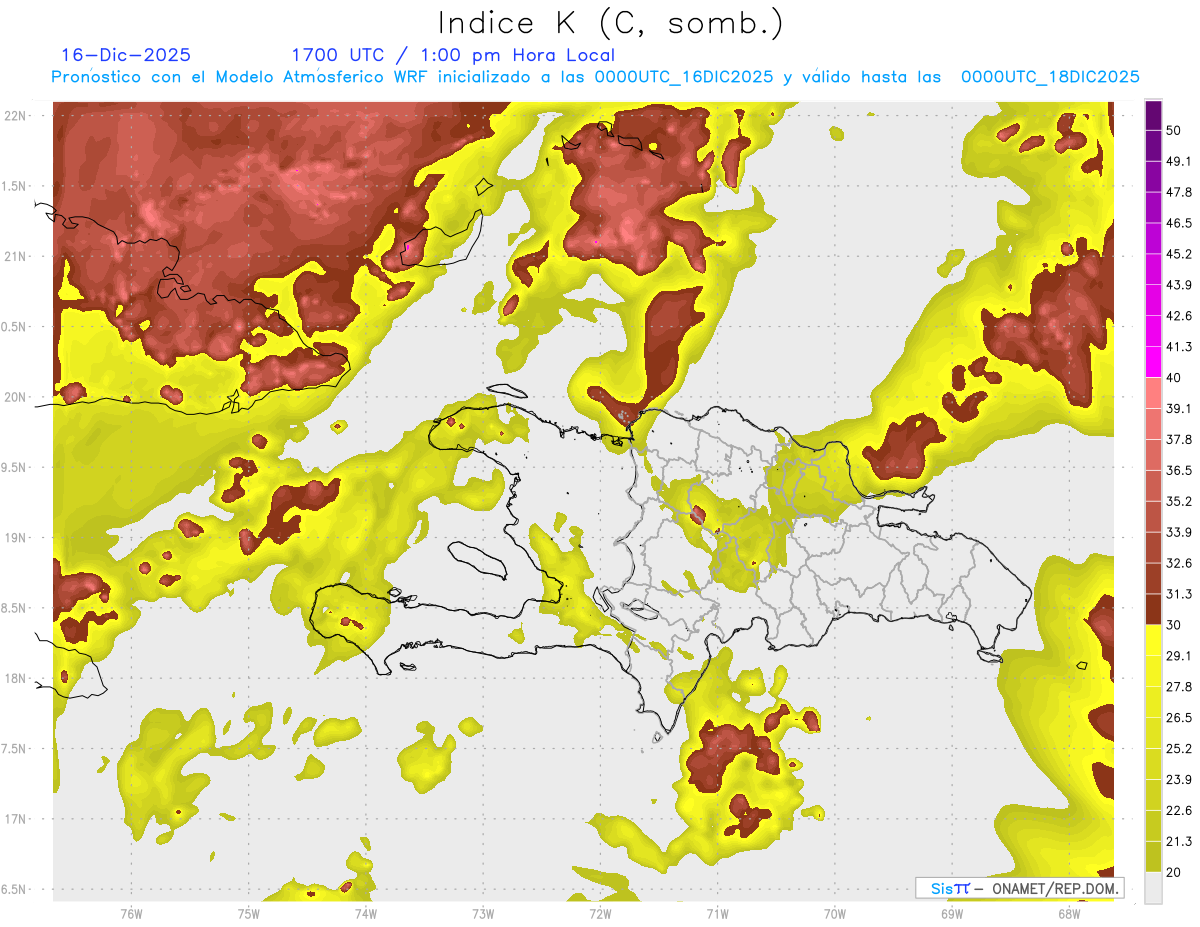Click the title 'Indice K (C, somb.)'

[611, 23]
